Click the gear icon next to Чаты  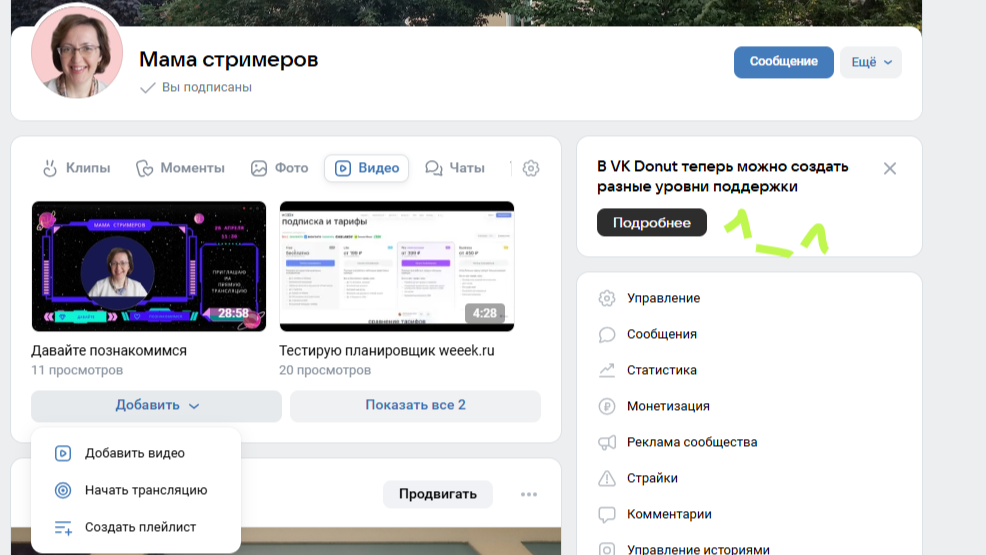tap(531, 168)
